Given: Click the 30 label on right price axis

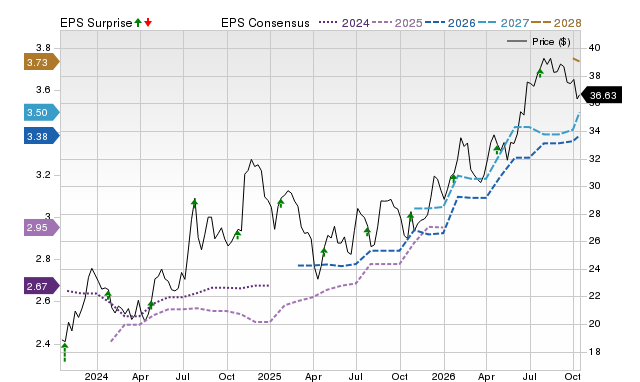Looking at the screenshot, I should point(594,186).
